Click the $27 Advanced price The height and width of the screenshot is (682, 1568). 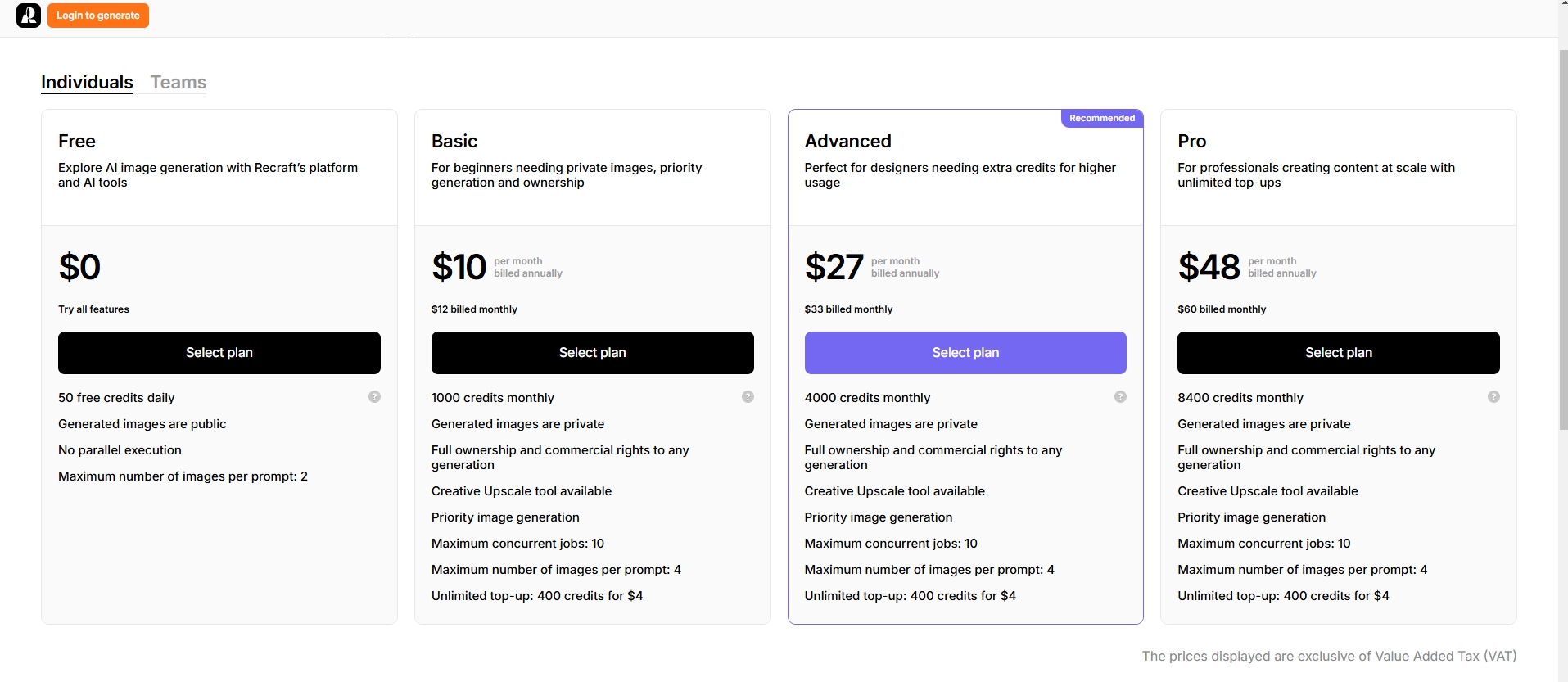pyautogui.click(x=834, y=268)
